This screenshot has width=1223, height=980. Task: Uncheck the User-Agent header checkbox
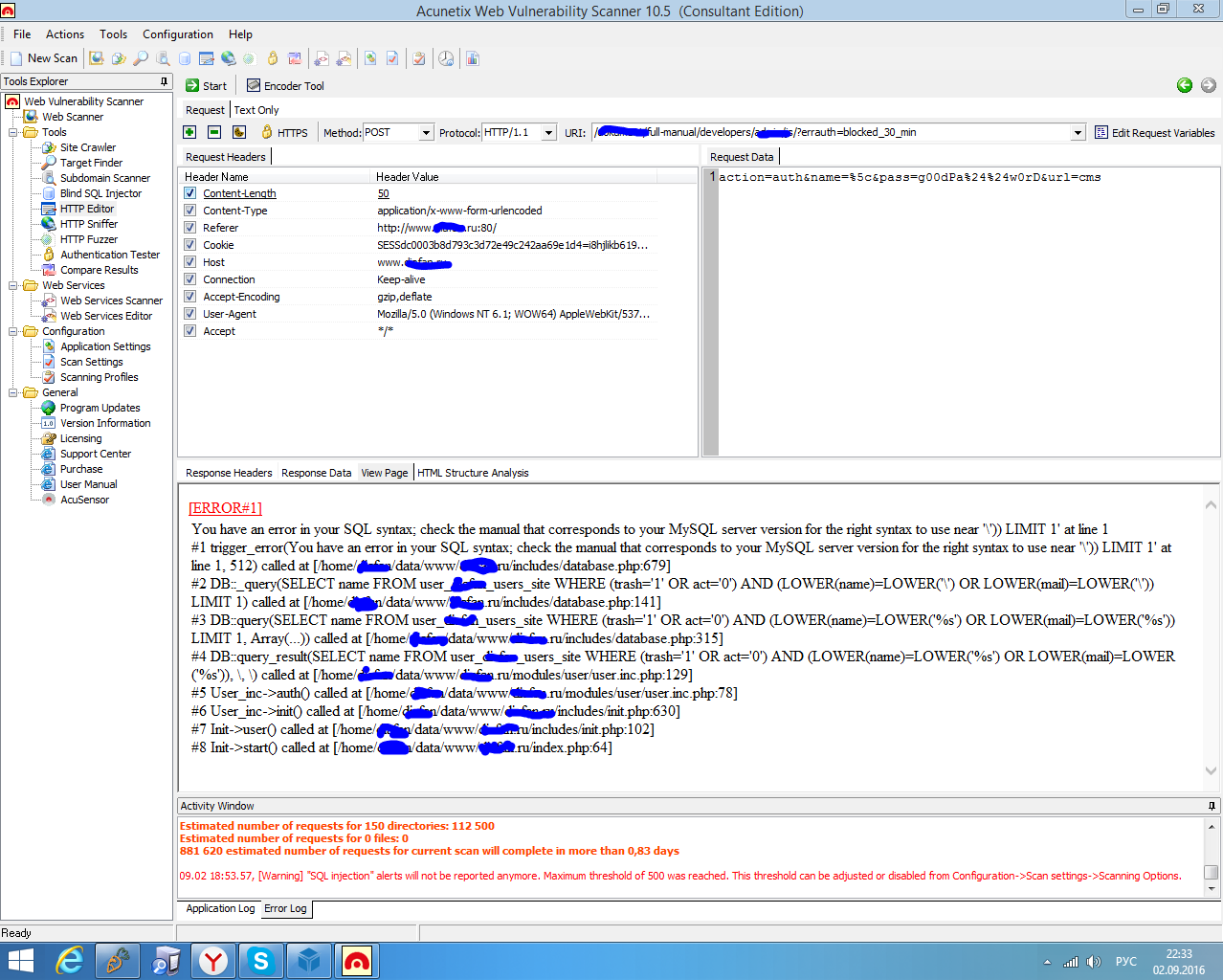tap(190, 314)
